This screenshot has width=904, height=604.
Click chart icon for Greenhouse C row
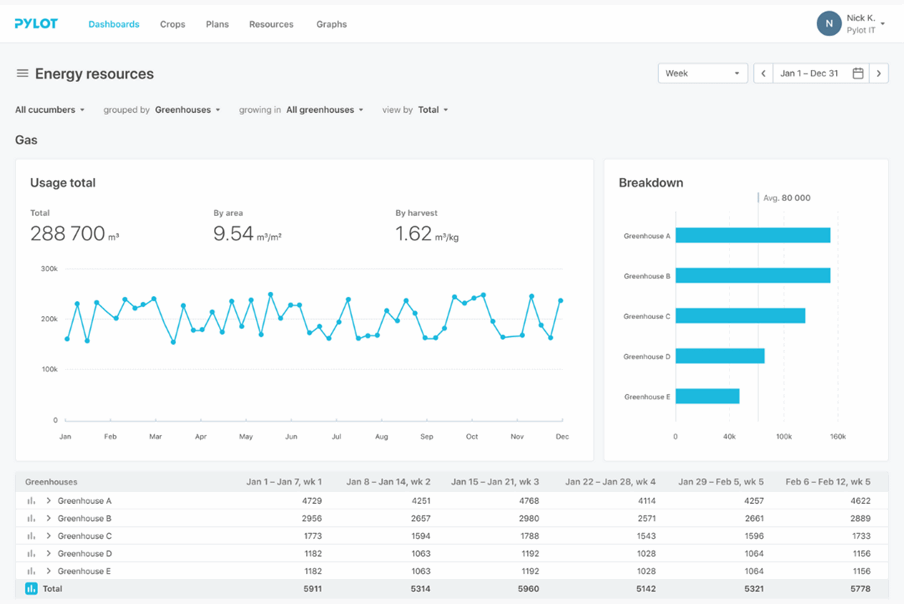[x=31, y=536]
